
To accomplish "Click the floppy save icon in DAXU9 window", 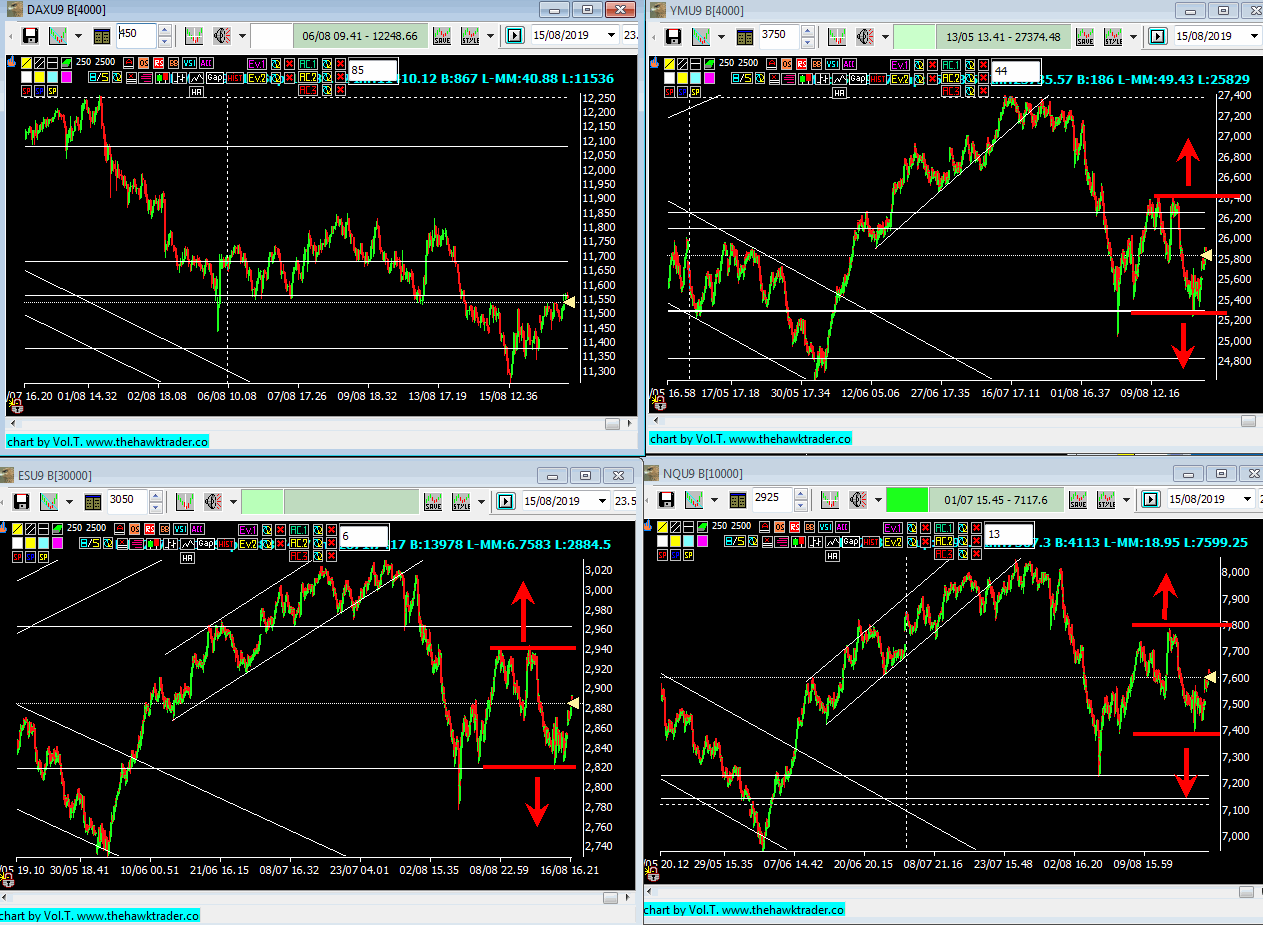I will click(x=31, y=36).
